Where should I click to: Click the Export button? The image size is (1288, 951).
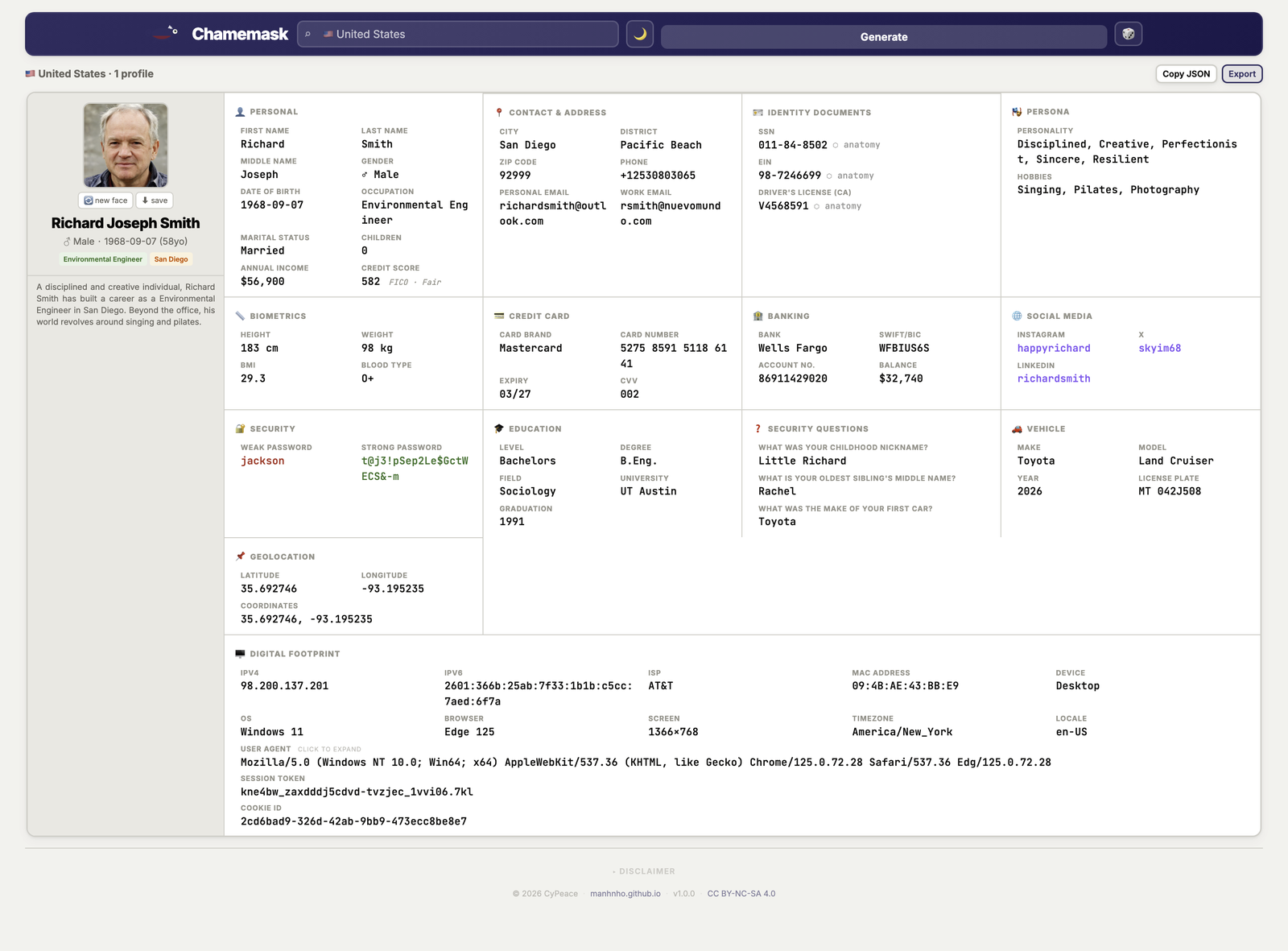[1242, 74]
